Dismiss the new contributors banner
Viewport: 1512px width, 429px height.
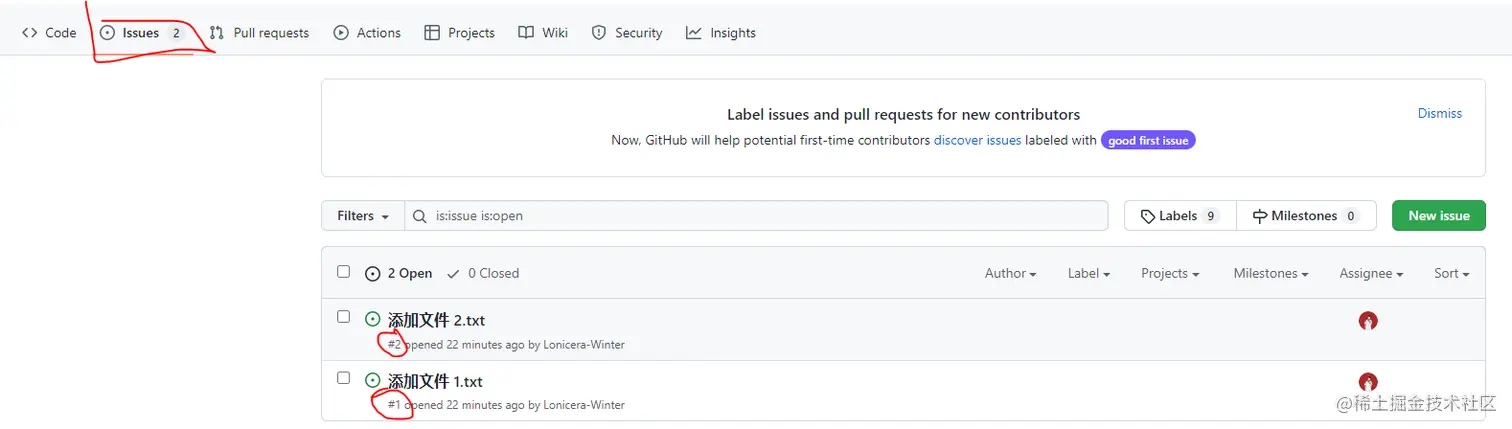(1439, 114)
